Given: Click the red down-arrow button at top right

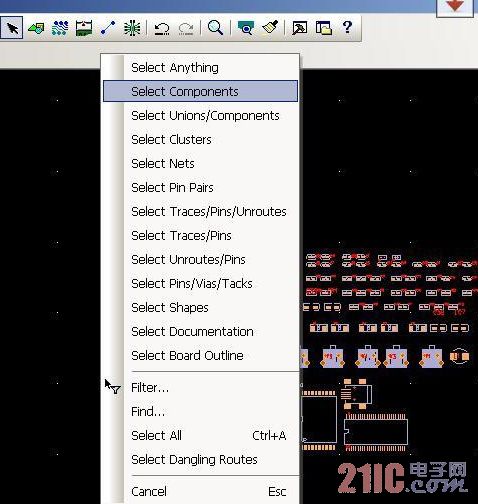Looking at the screenshot, I should pos(455,7).
